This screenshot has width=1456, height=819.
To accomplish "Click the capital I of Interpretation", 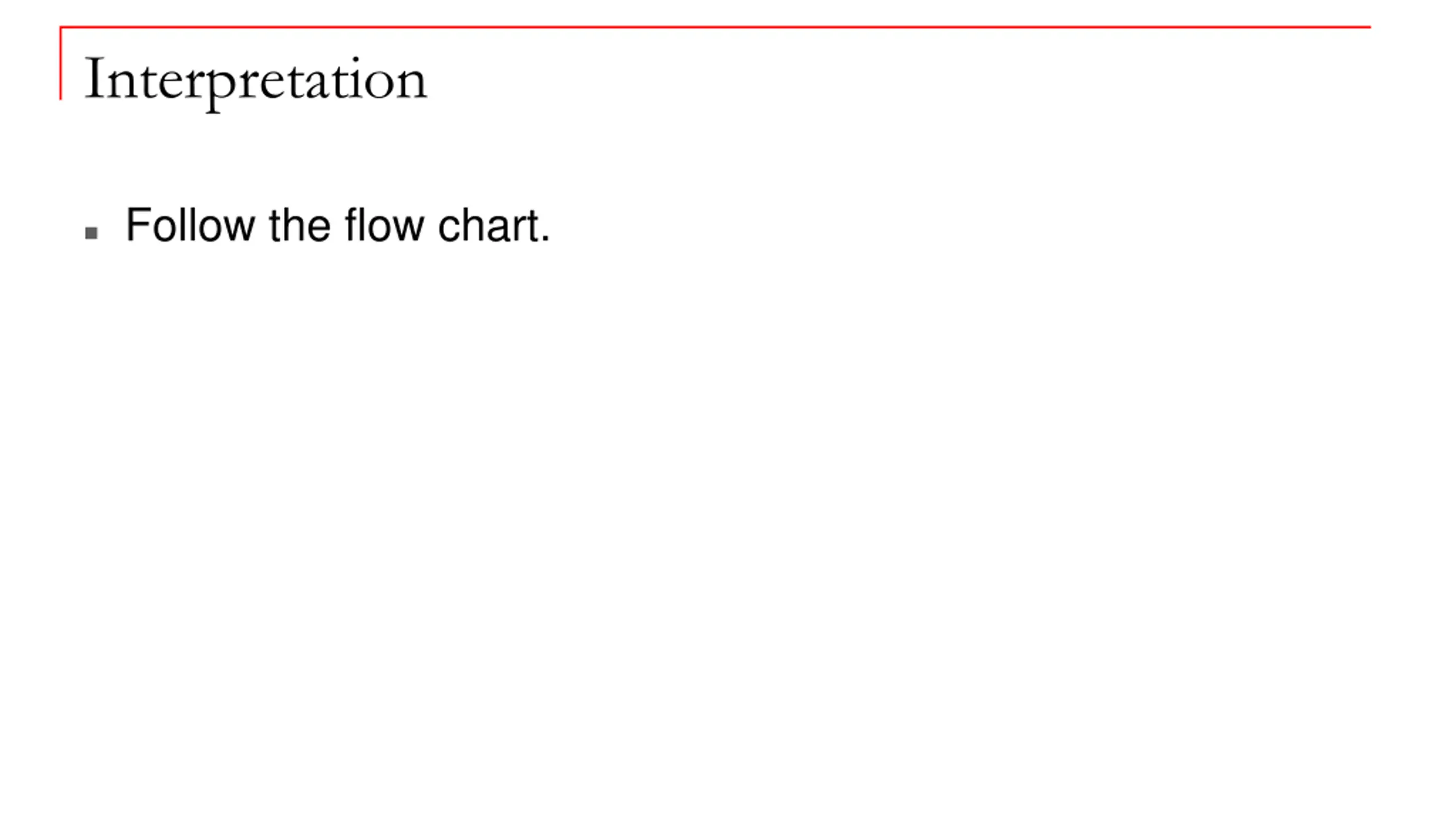I will [x=94, y=78].
